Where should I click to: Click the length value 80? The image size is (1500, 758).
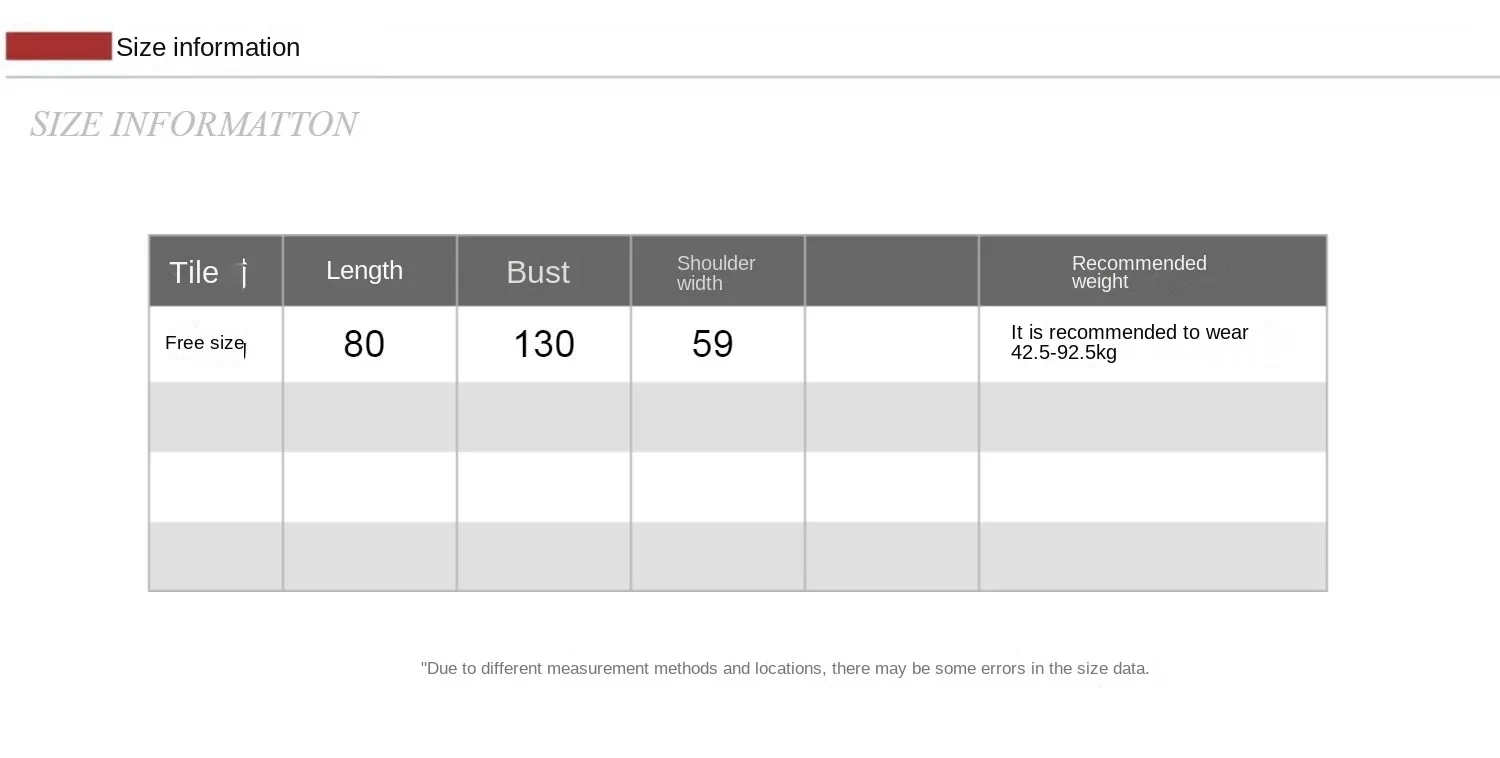[x=364, y=344]
